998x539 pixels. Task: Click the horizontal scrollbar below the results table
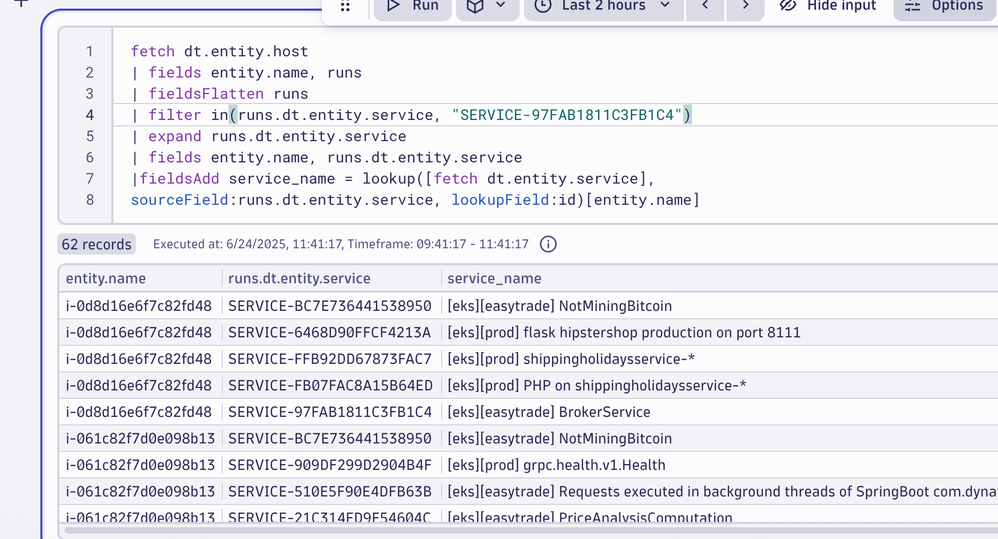pyautogui.click(x=500, y=531)
